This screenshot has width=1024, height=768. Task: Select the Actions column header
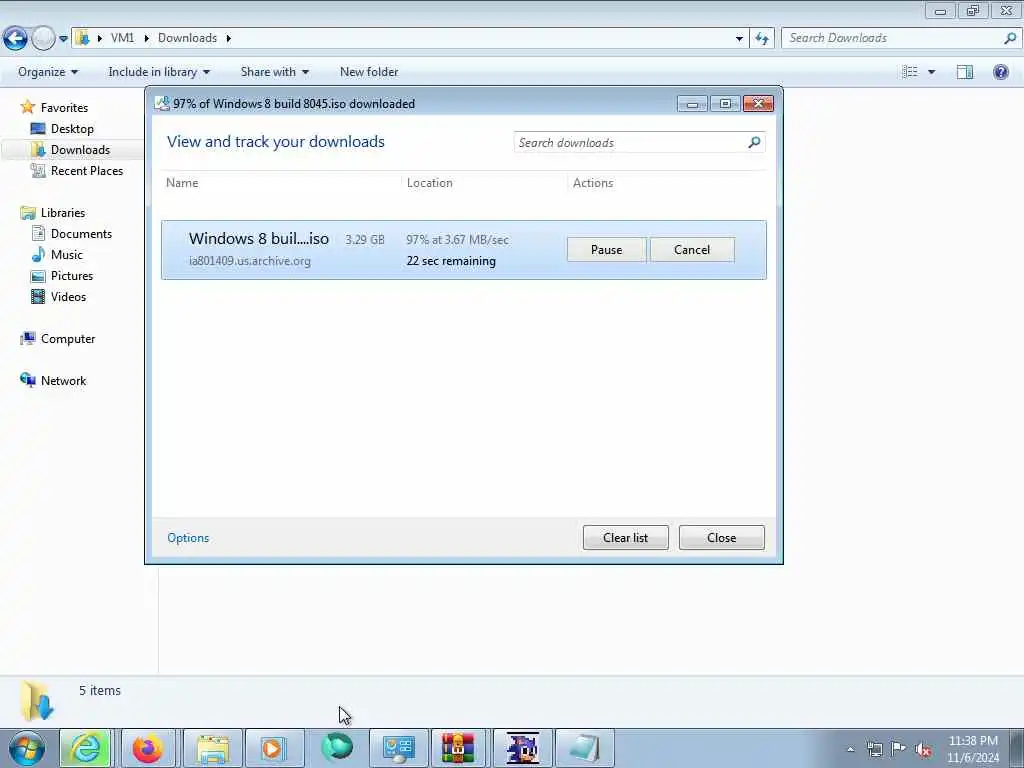tap(593, 183)
